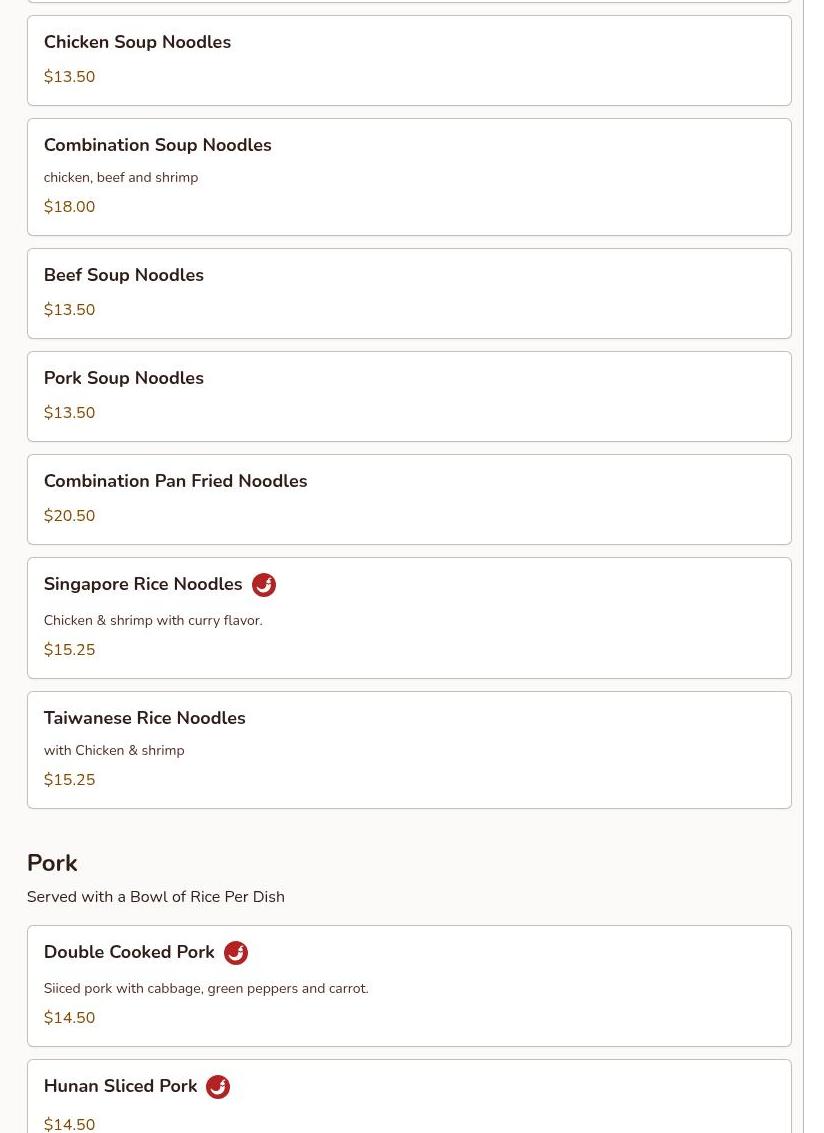This screenshot has height=1133, width=824.
Task: Click the $20.50 price
Action: (x=69, y=516)
